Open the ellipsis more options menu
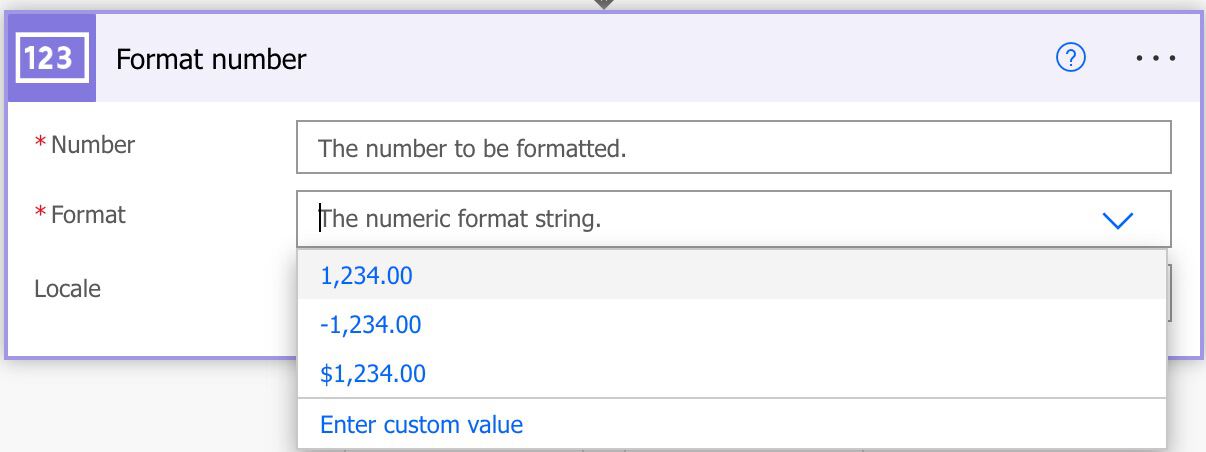Viewport: 1206px width, 452px height. click(x=1156, y=59)
